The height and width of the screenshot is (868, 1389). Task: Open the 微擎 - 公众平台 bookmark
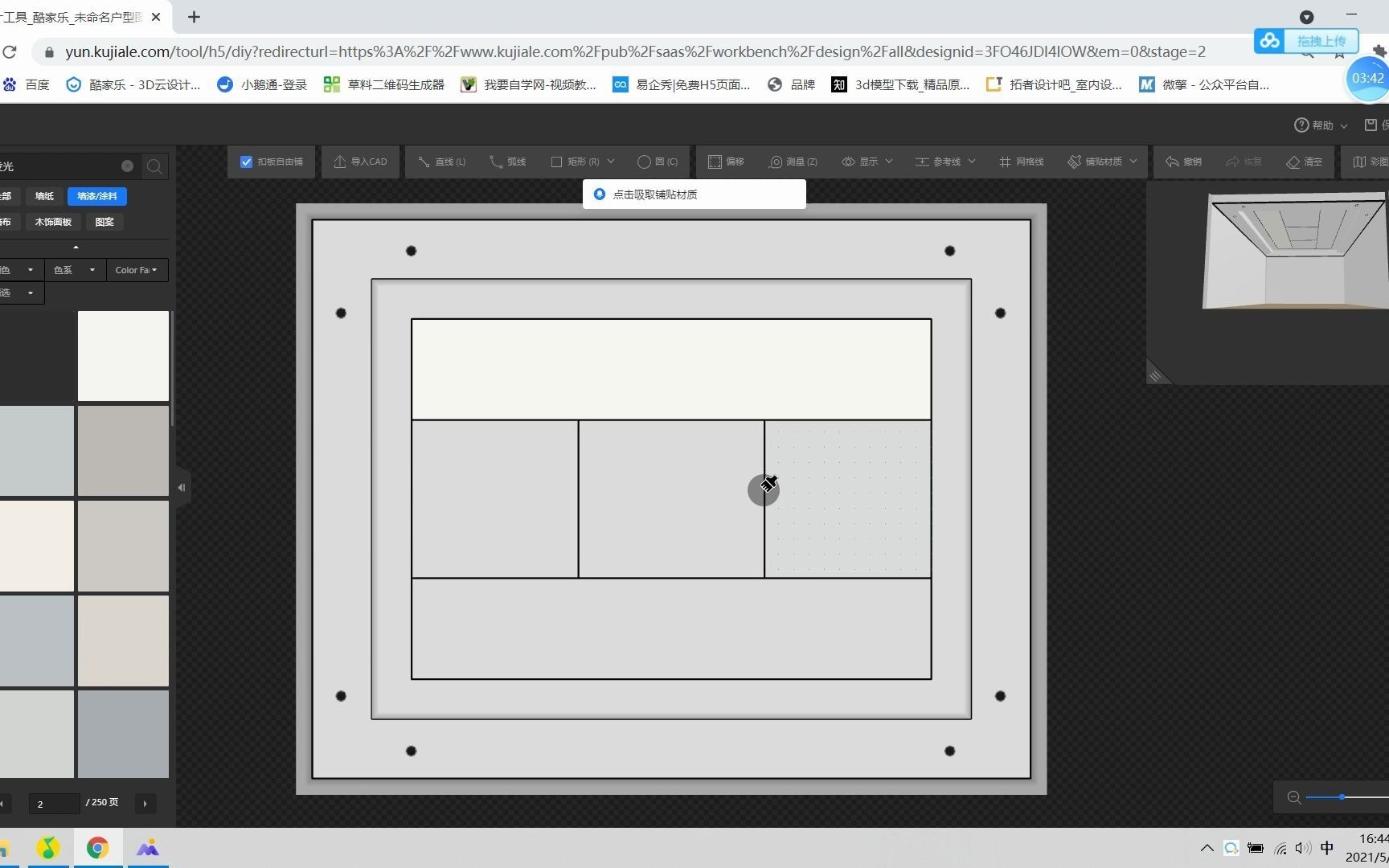click(1204, 84)
